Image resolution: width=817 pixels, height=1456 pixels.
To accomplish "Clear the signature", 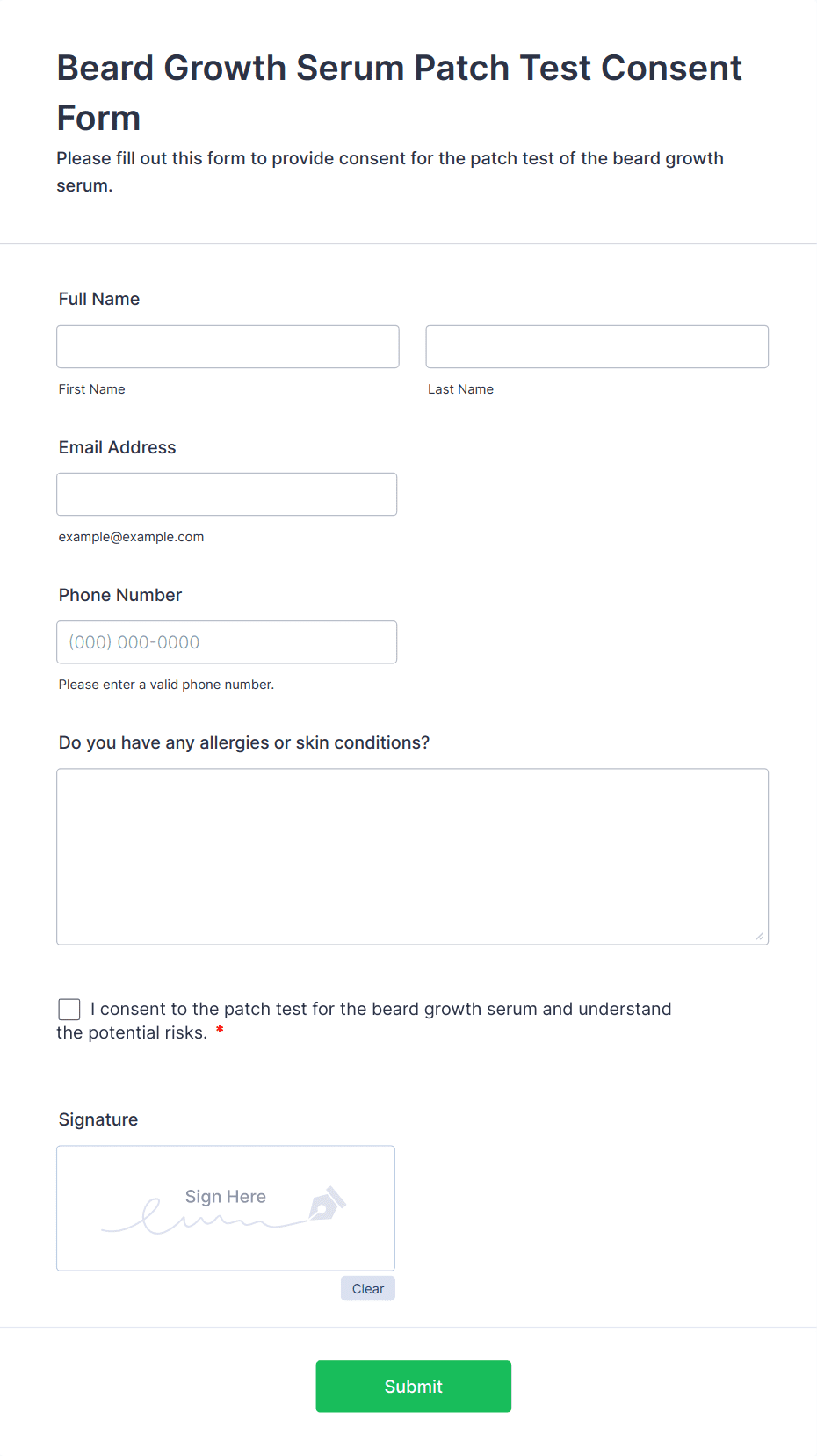I will pyautogui.click(x=368, y=1288).
